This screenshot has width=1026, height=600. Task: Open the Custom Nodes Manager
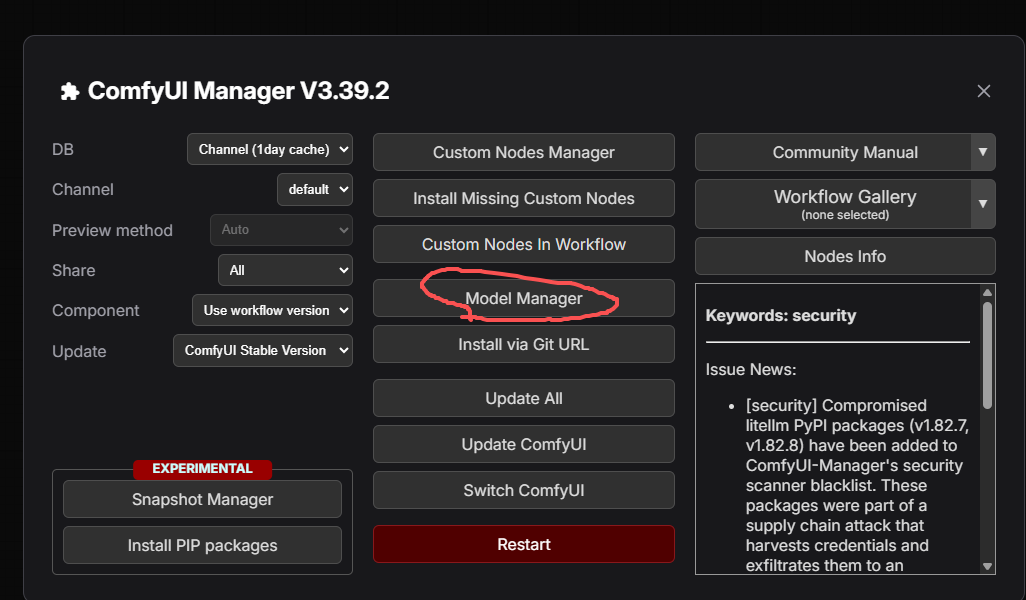pyautogui.click(x=523, y=152)
